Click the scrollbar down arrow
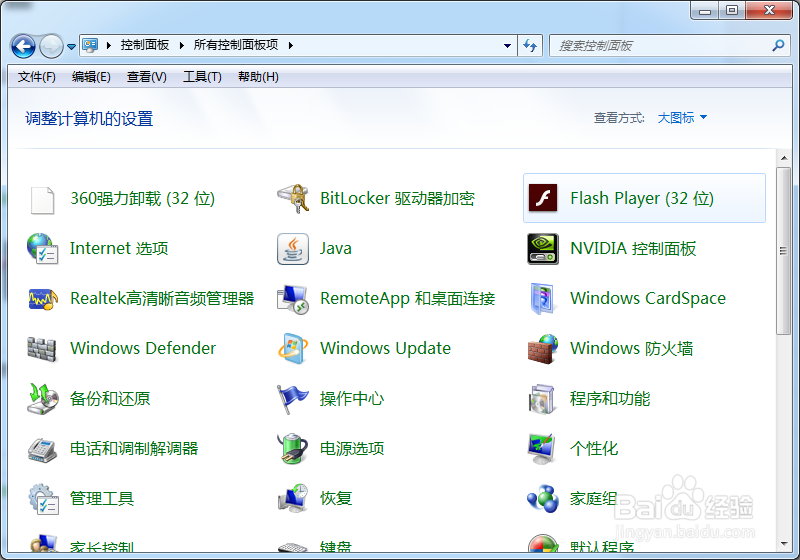The image size is (800, 560). [x=784, y=544]
